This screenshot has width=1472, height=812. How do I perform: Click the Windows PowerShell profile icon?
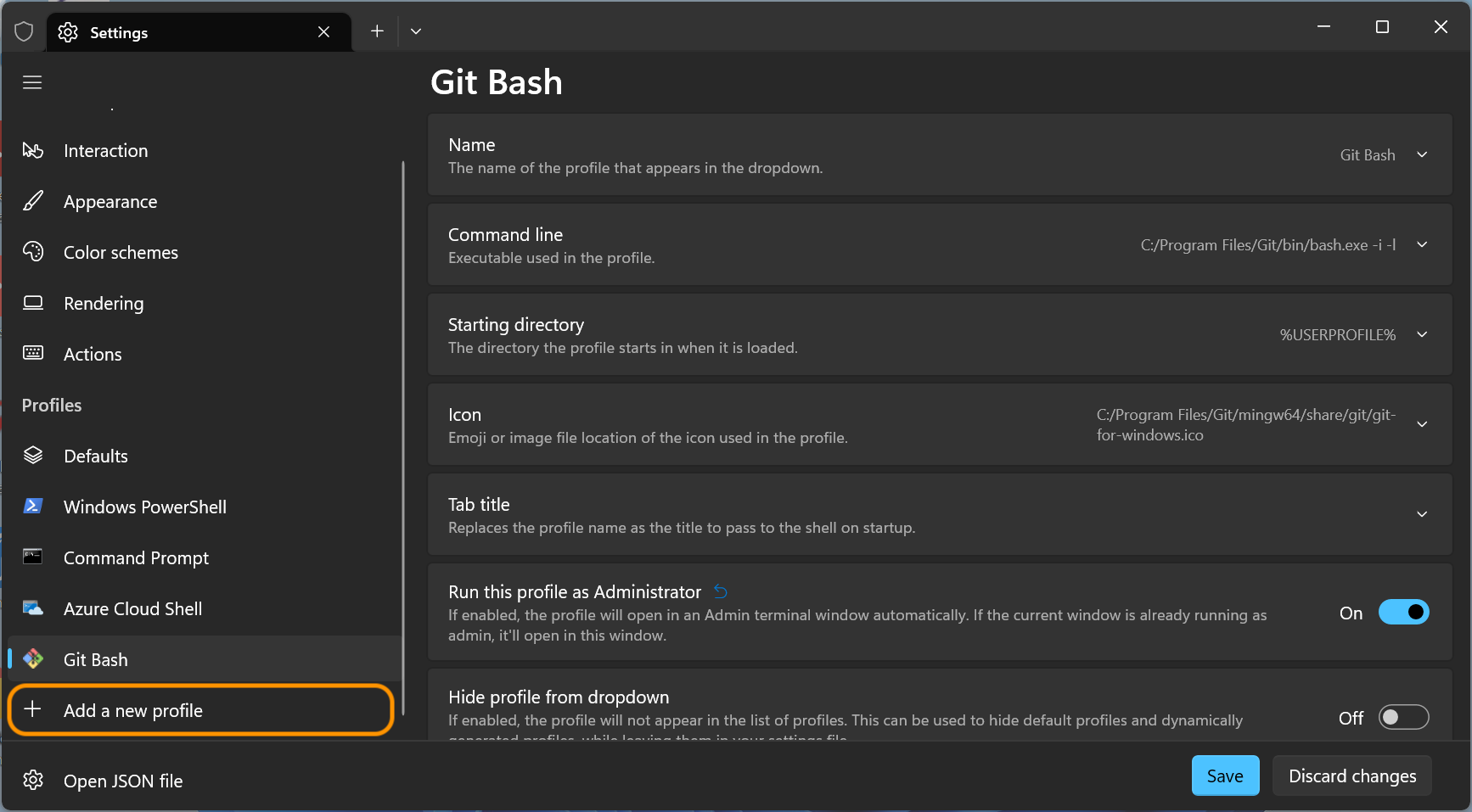[33, 507]
